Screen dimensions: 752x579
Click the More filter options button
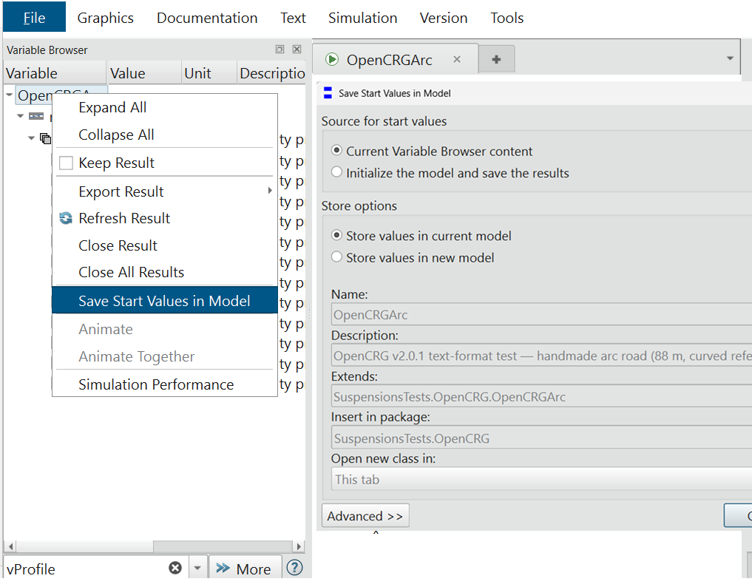click(x=244, y=568)
